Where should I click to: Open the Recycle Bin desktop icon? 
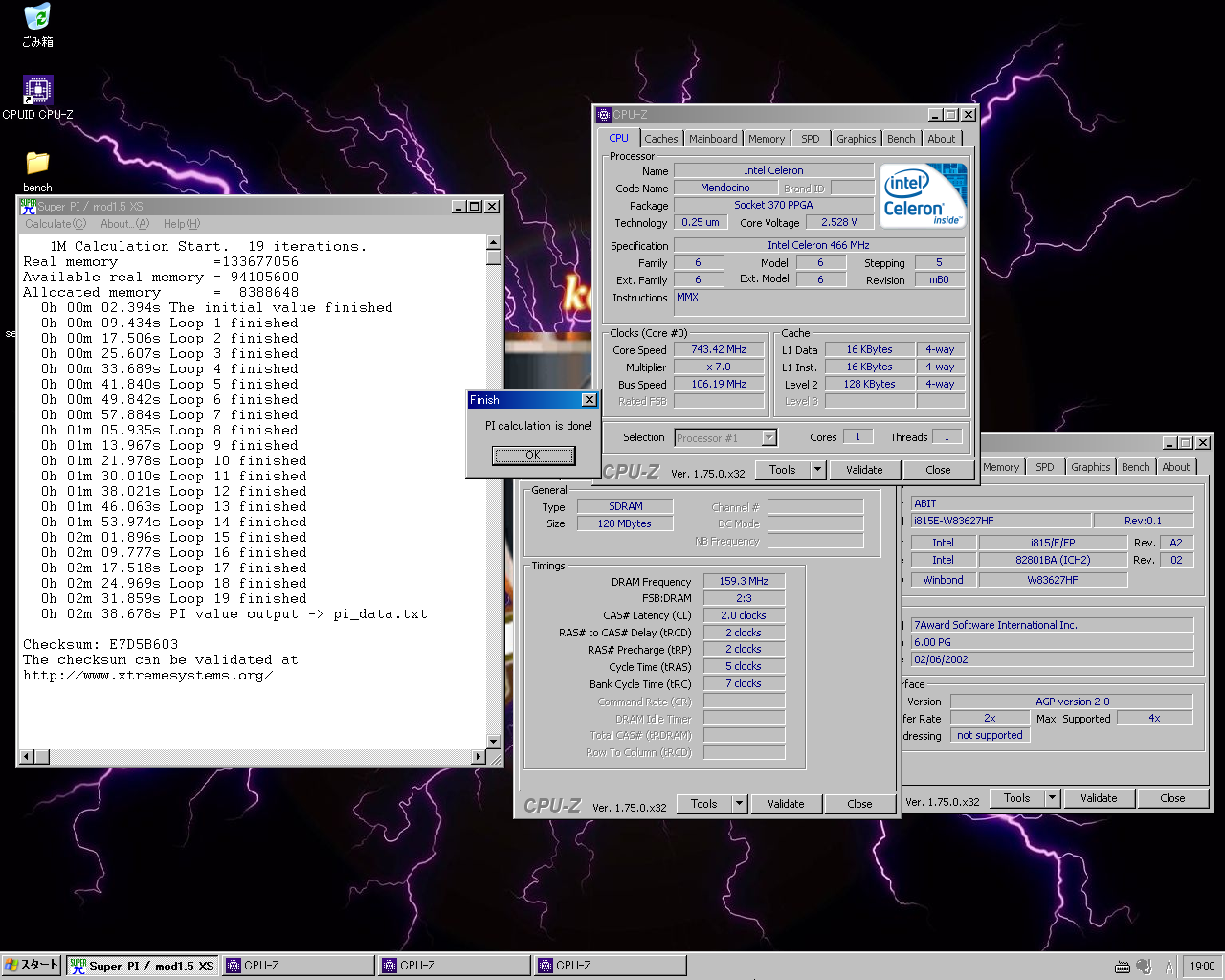coord(37,25)
